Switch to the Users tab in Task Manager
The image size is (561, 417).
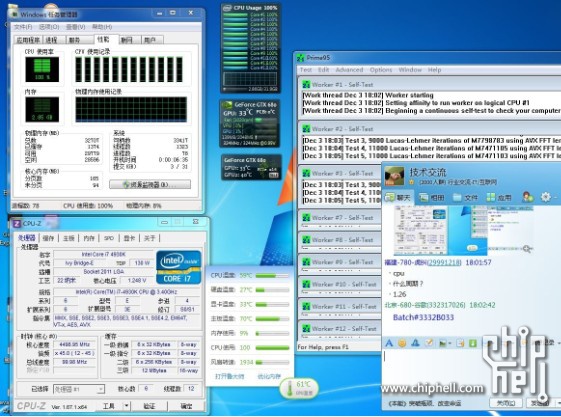tap(152, 40)
